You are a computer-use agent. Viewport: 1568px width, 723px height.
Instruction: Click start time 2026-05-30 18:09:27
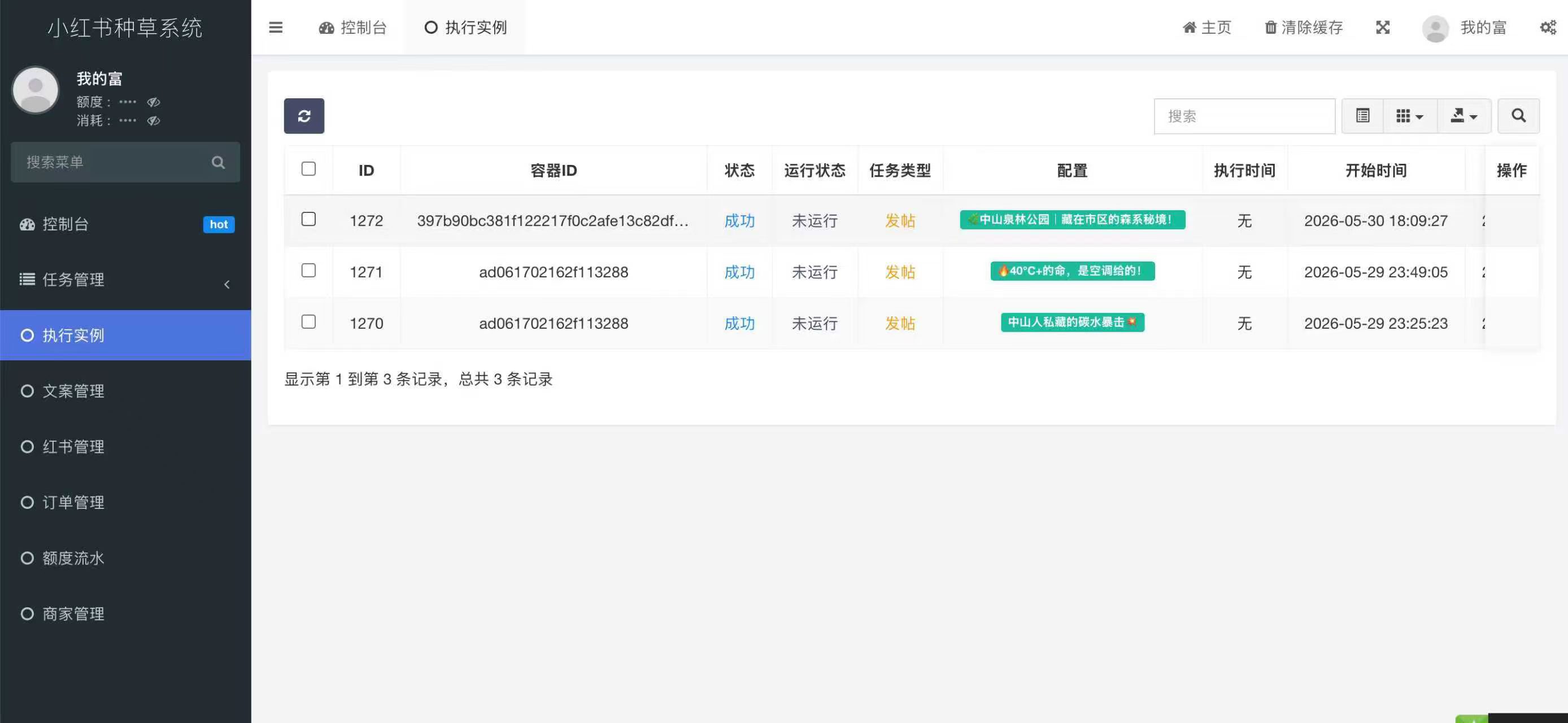[x=1375, y=221]
